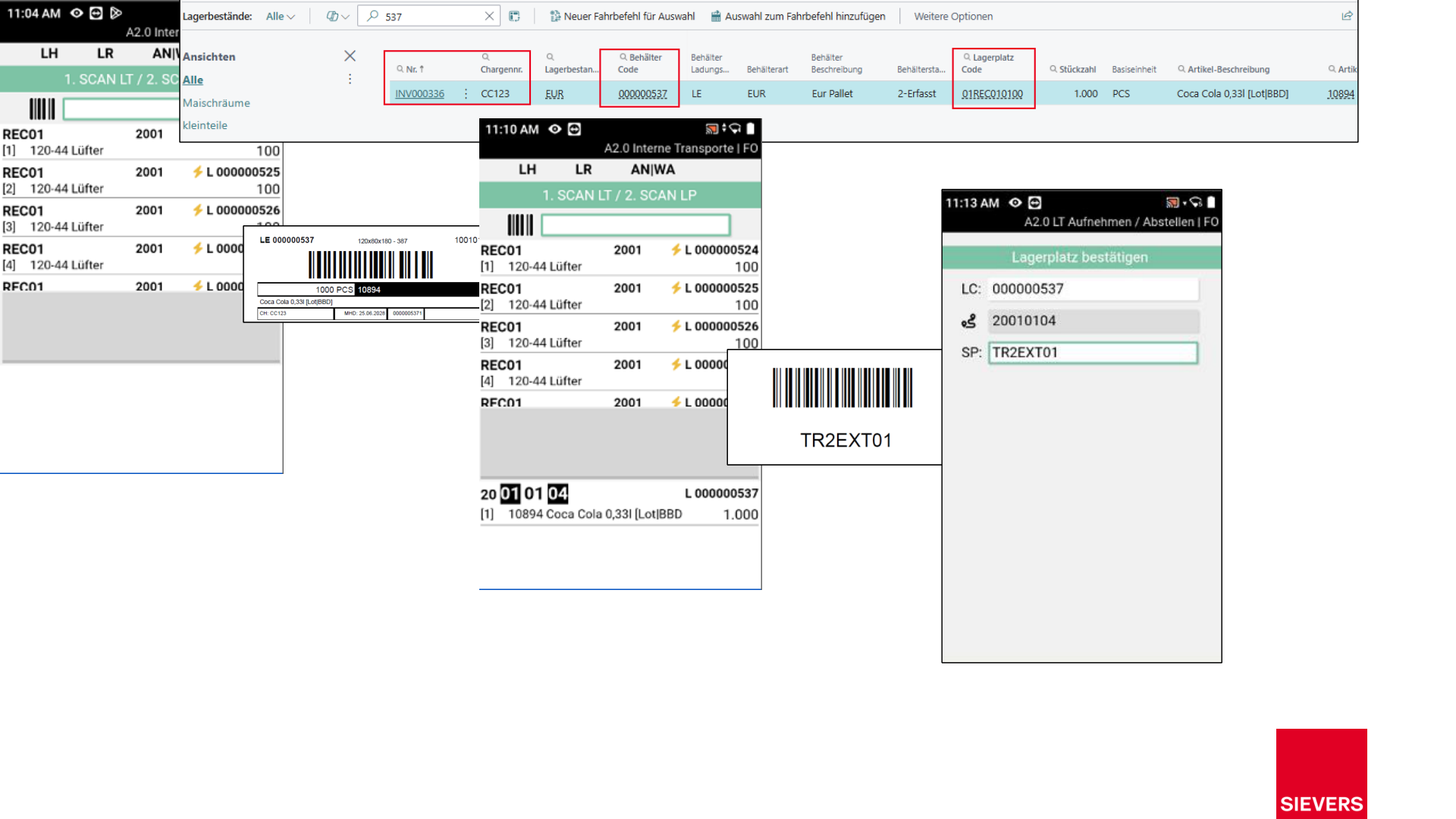Select the L 000000525 row in the 11:10 AM phone
The width and height of the screenshot is (1456, 819).
tap(619, 297)
